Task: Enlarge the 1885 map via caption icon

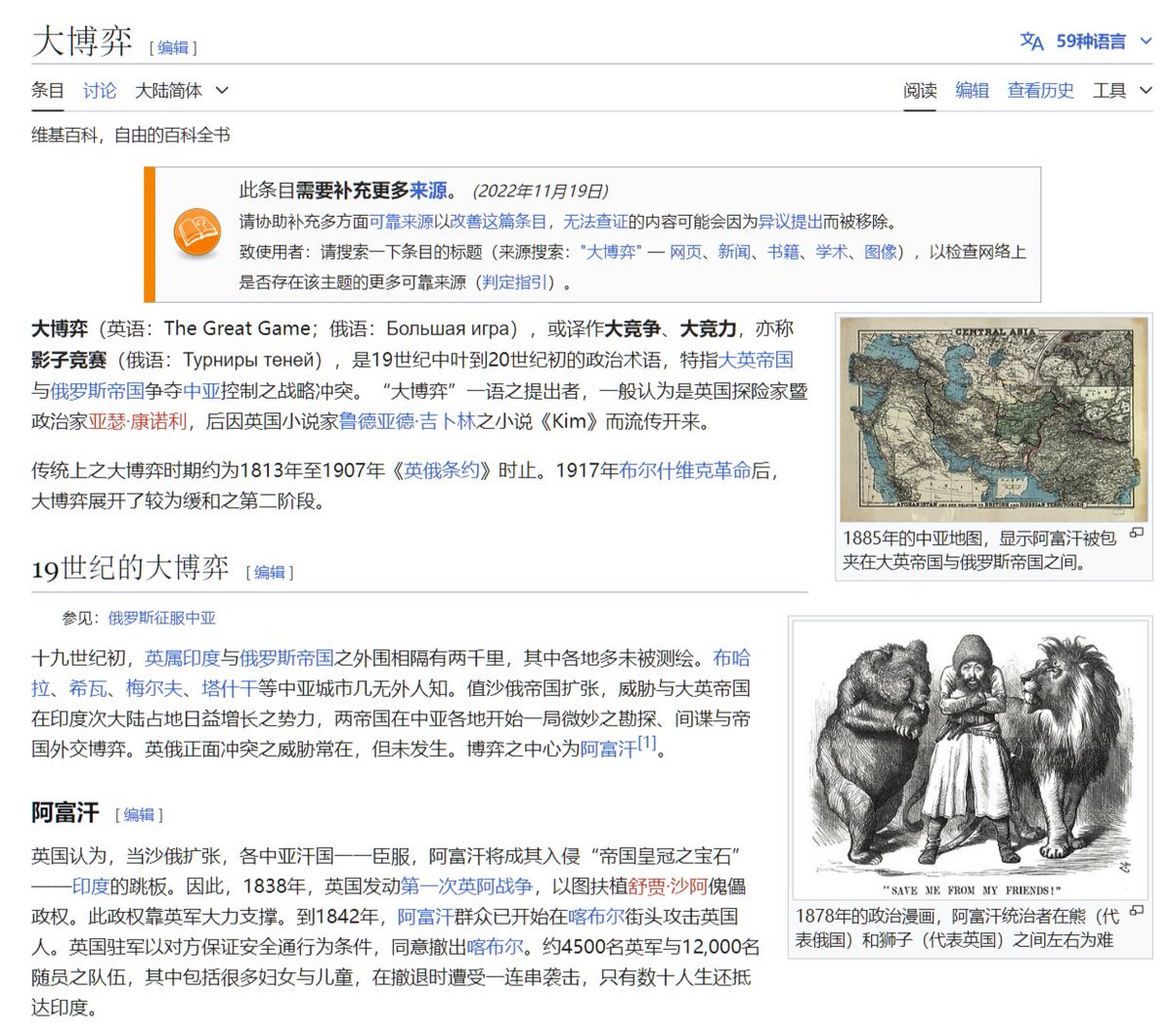Action: click(1137, 534)
